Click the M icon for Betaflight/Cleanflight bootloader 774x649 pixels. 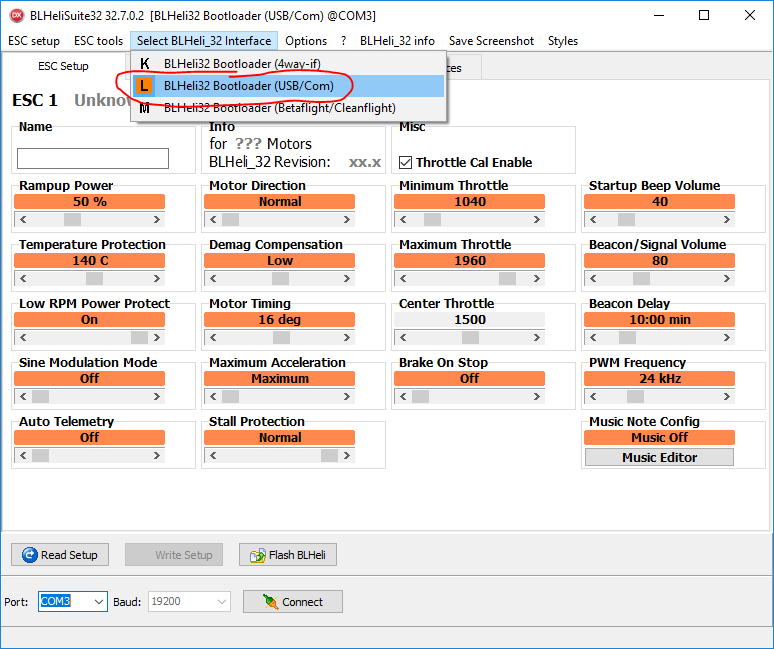coord(145,108)
